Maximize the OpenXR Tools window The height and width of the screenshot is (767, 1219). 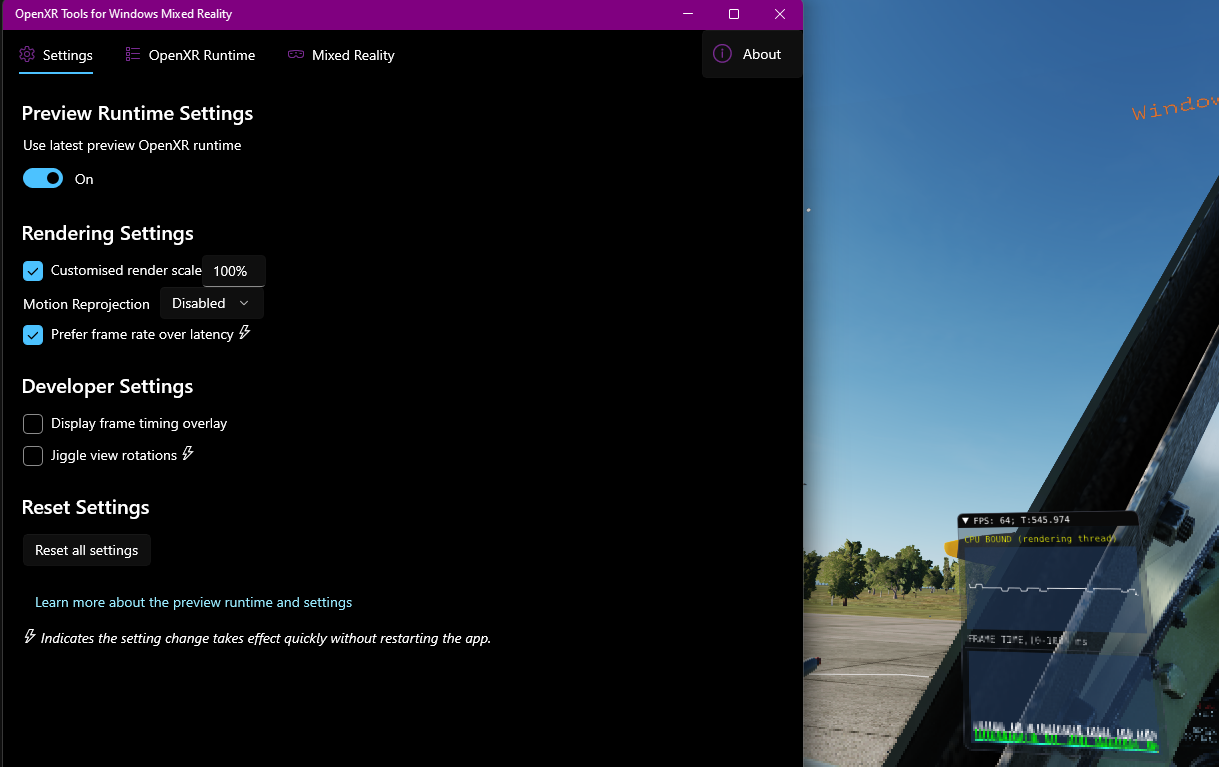coord(734,14)
